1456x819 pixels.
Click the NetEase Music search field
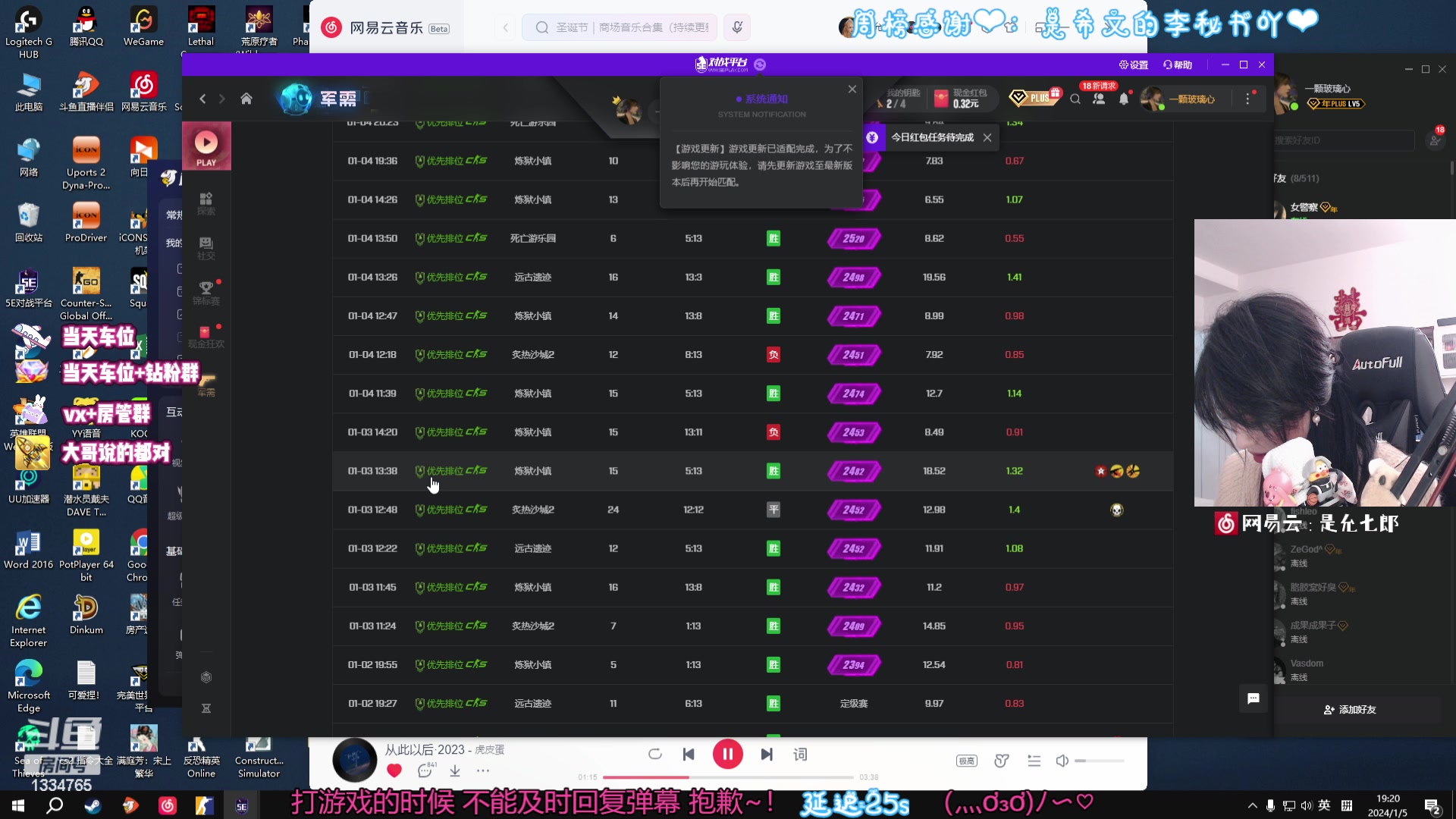620,27
